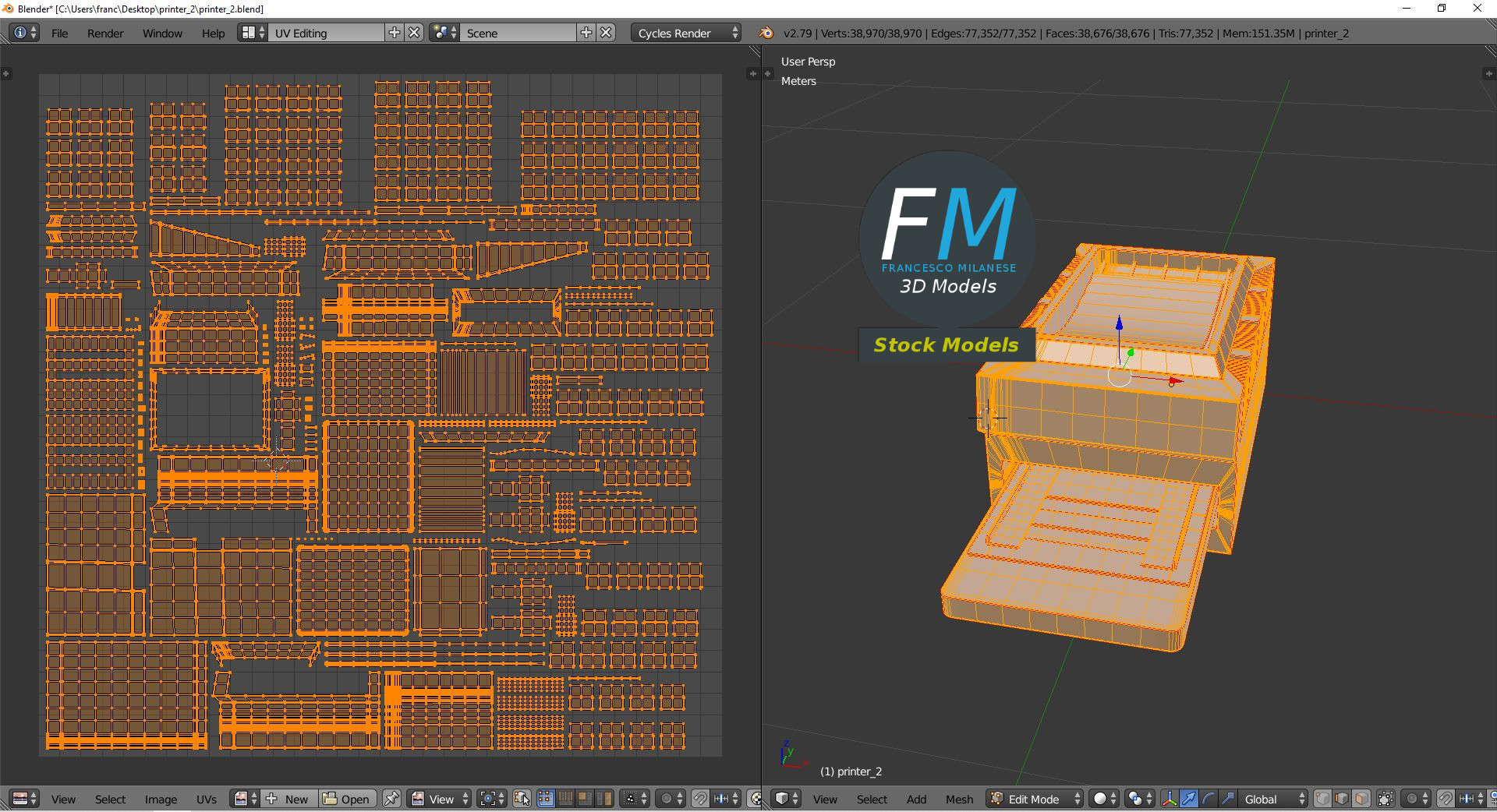Select UV island selection mode icon
1497x812 pixels.
(603, 799)
